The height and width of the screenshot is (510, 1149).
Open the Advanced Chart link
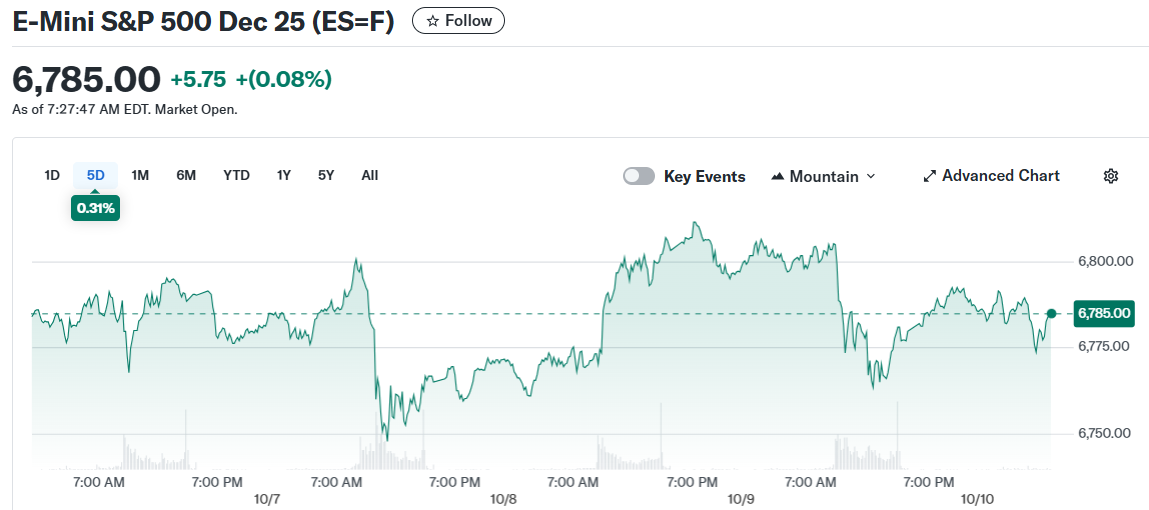[1000, 176]
